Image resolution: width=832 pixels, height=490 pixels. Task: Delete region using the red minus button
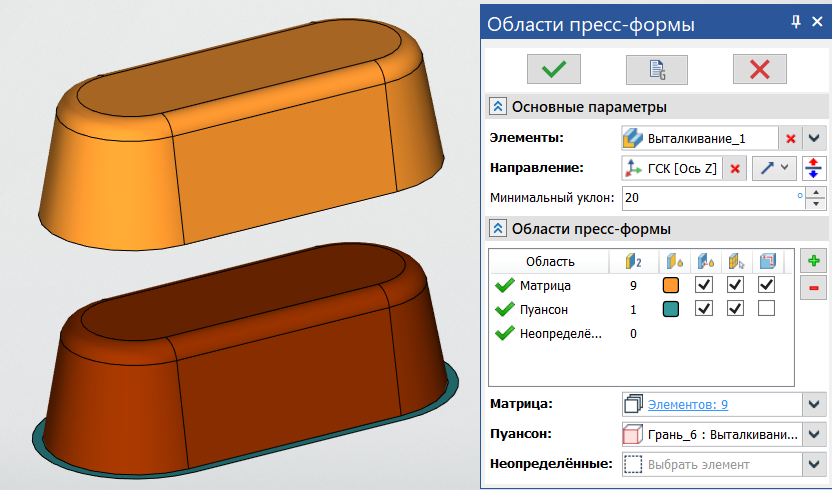click(815, 288)
